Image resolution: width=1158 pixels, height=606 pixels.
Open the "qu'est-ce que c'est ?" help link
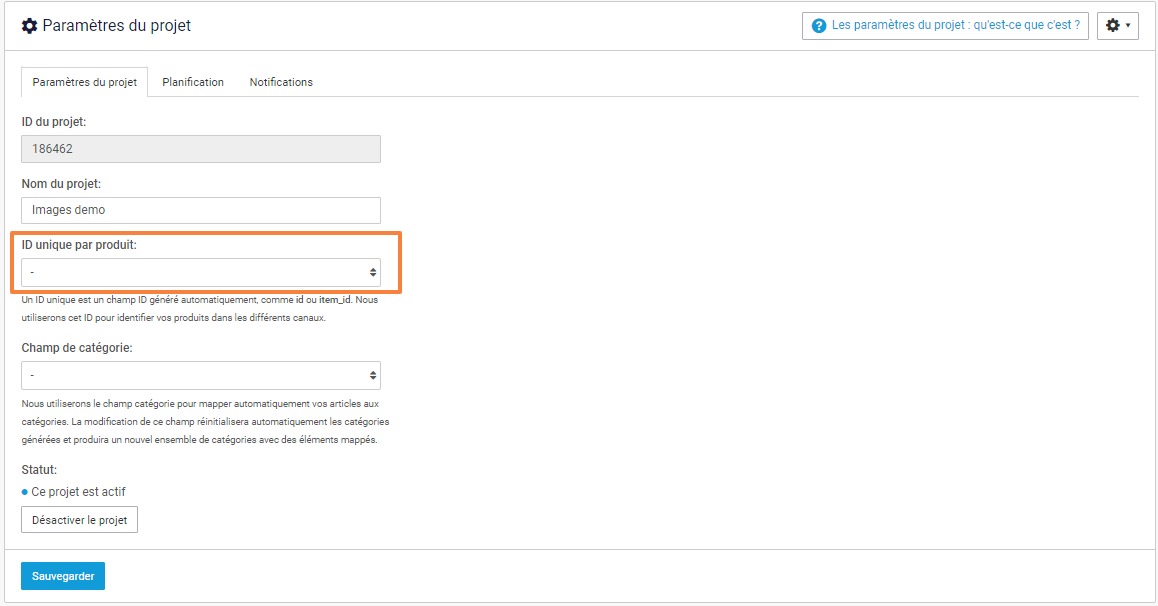coord(955,26)
